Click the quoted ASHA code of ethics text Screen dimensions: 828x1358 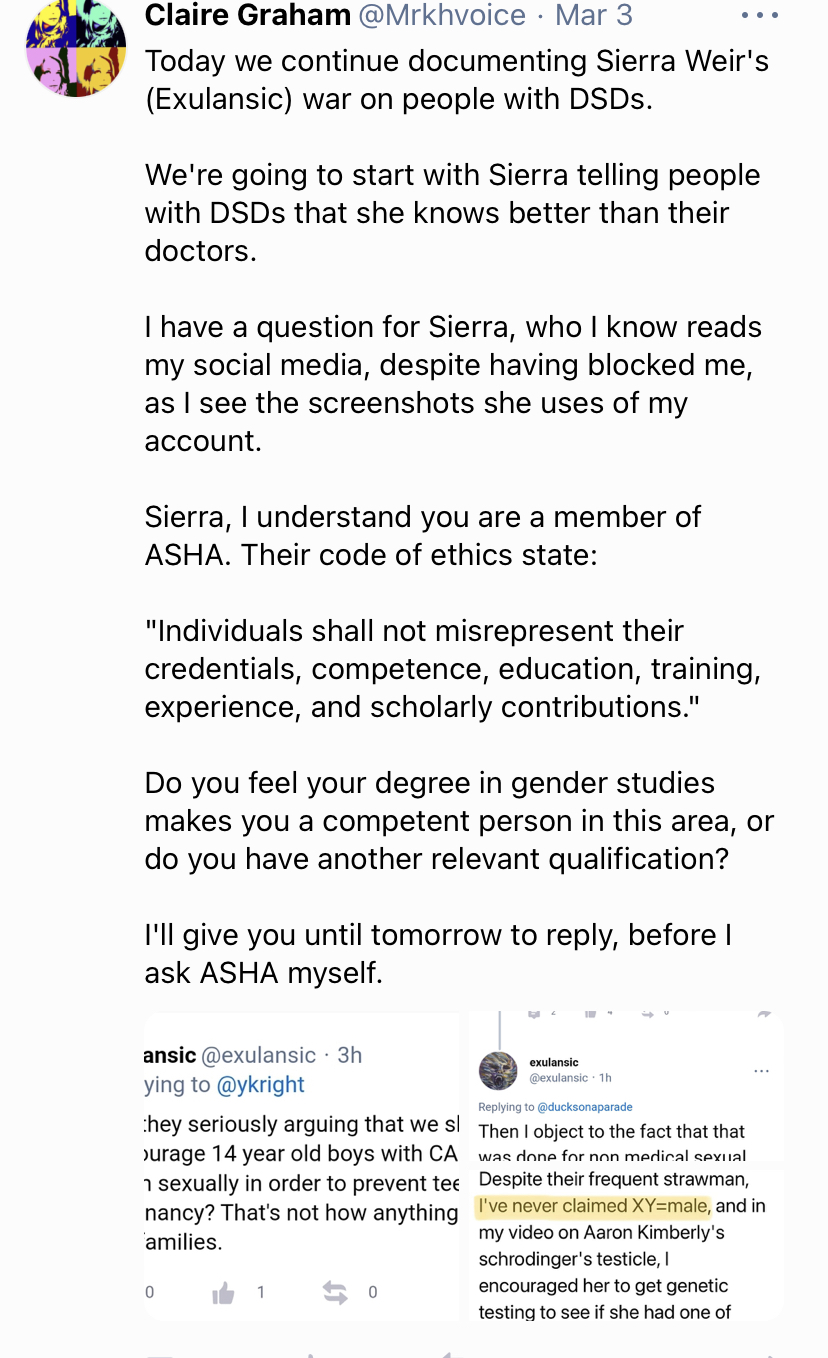(452, 669)
